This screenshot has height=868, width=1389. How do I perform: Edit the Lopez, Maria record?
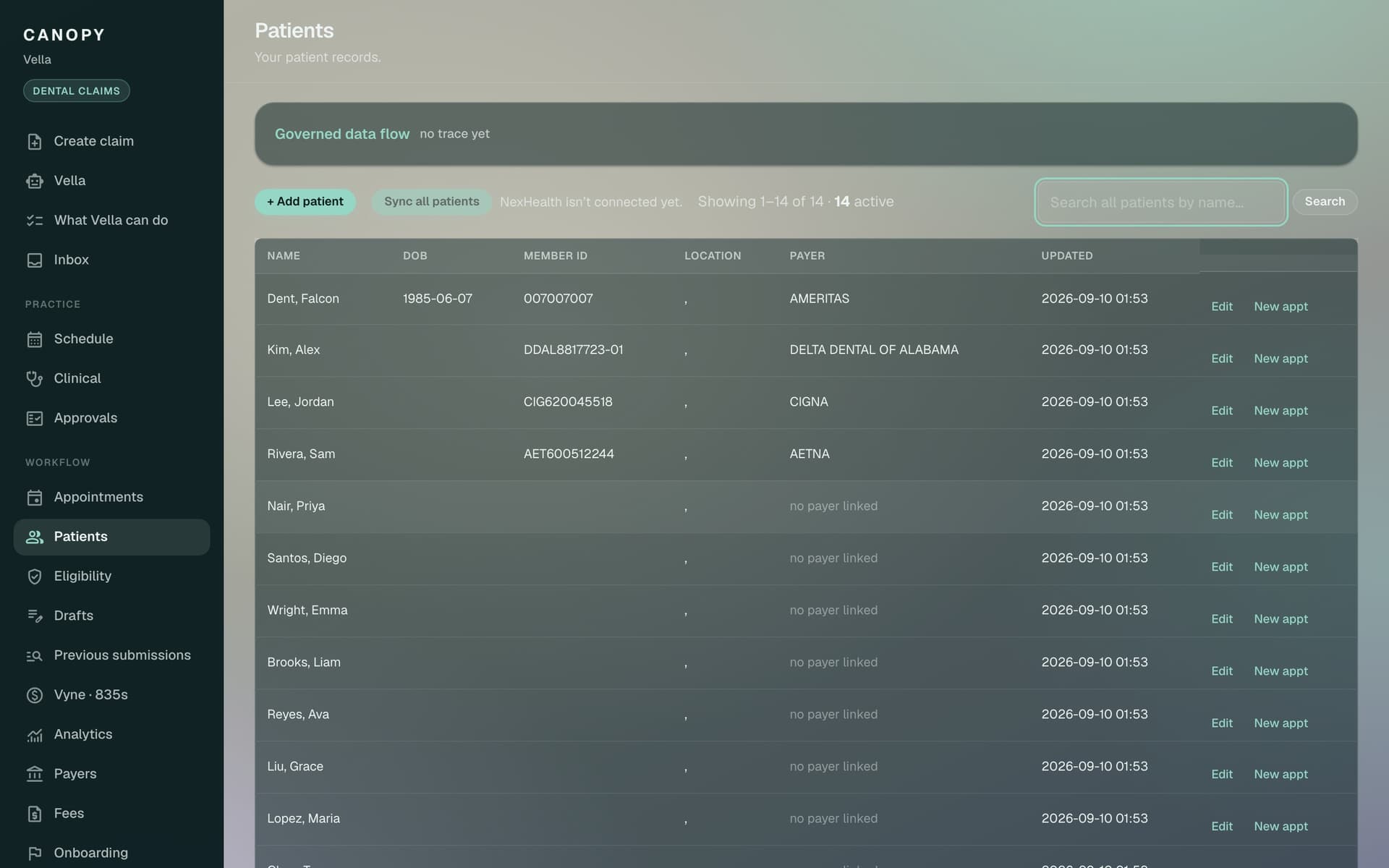tap(1222, 827)
